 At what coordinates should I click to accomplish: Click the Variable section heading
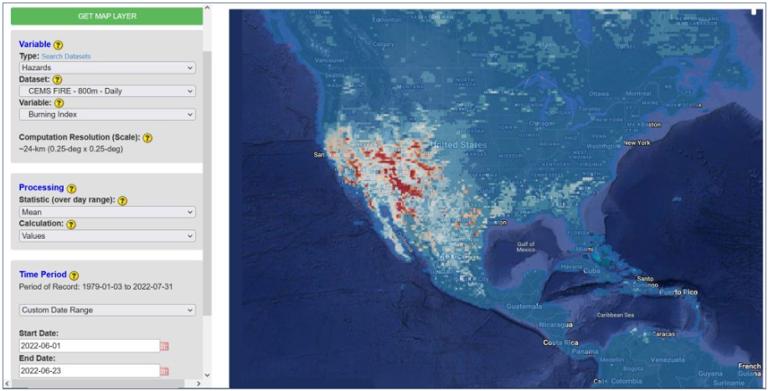coord(35,44)
